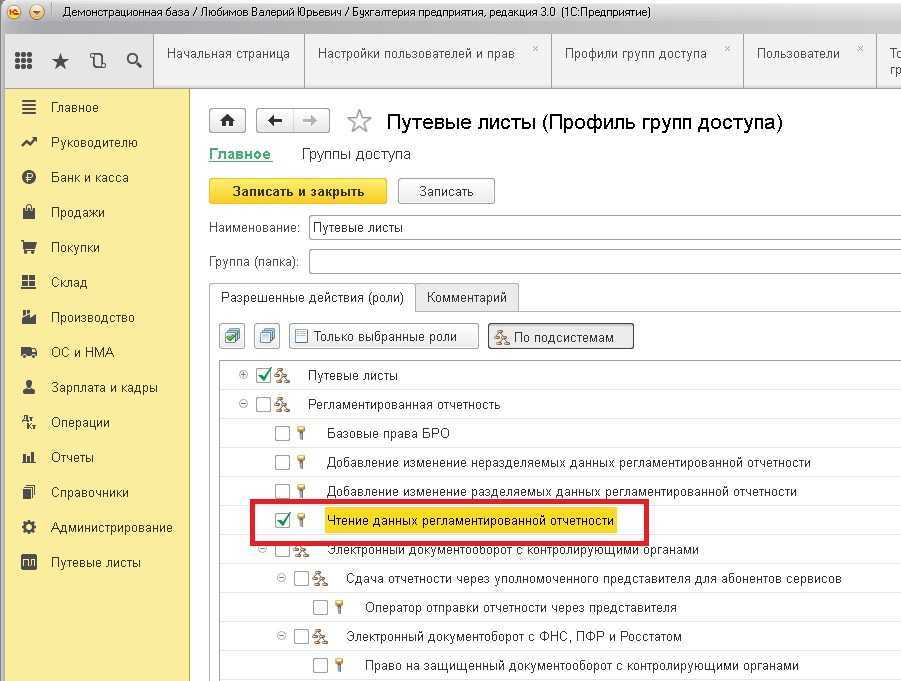
Task: Click Записать и закрыть button
Action: (x=298, y=191)
